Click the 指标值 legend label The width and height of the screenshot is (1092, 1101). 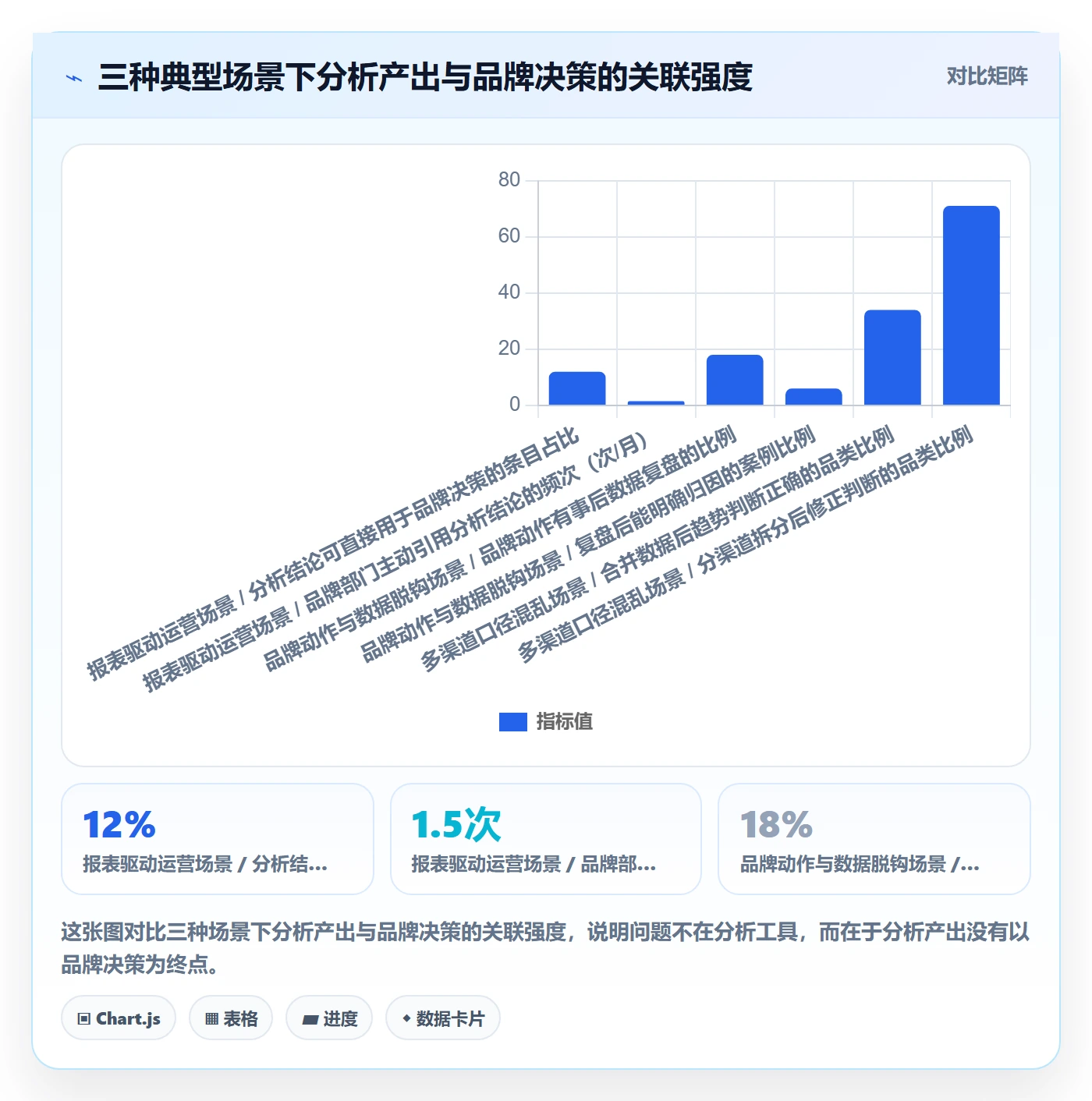(x=565, y=722)
